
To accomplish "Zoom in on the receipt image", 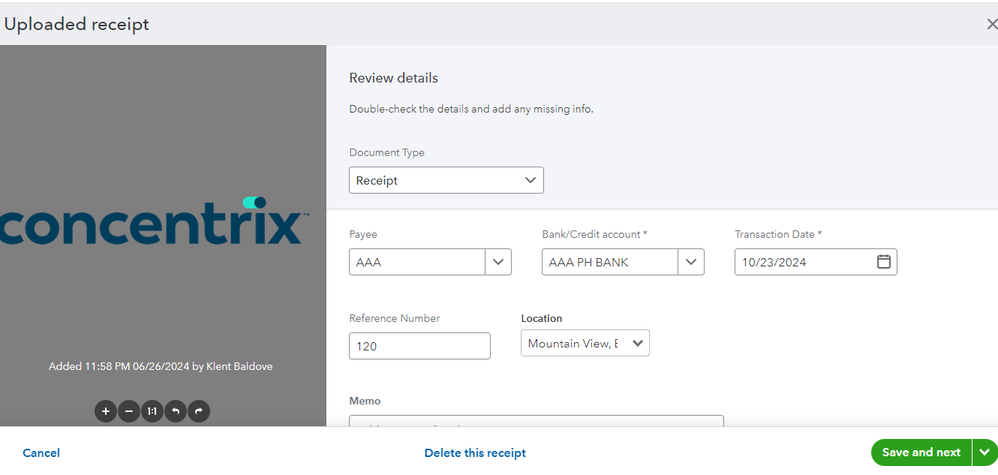I will pyautogui.click(x=106, y=411).
